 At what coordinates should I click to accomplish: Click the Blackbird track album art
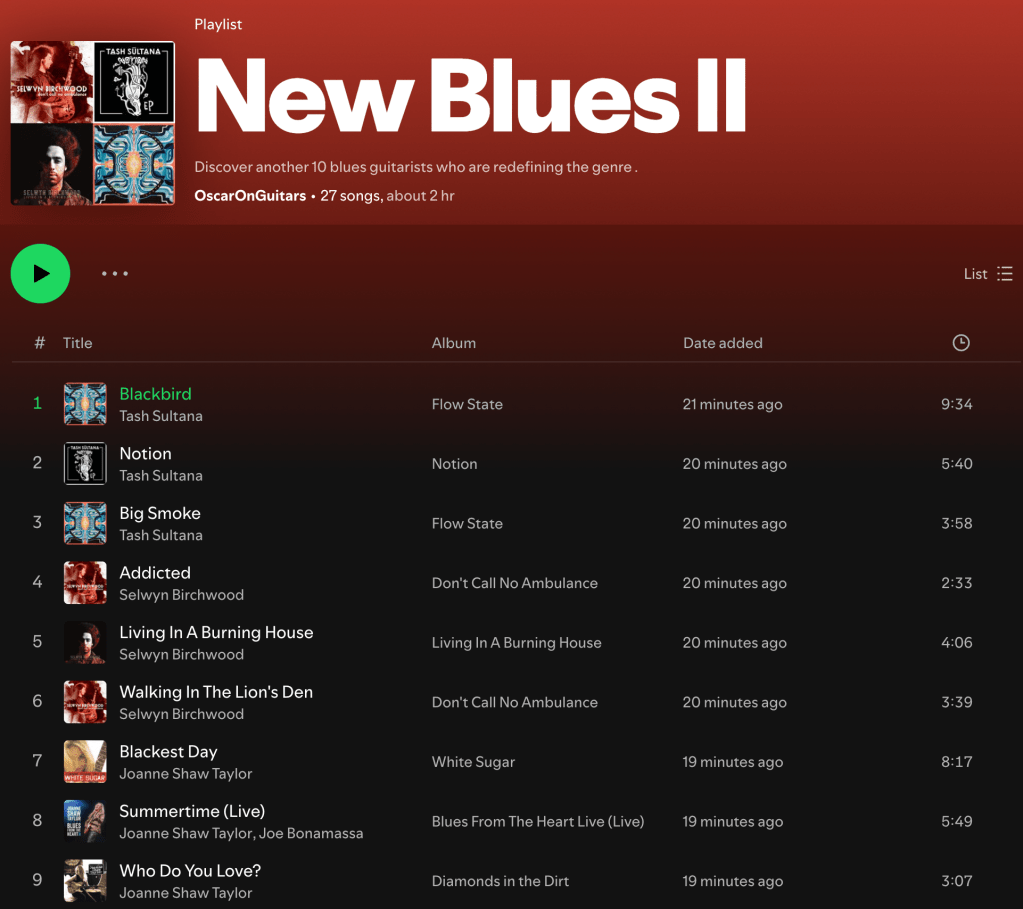85,404
